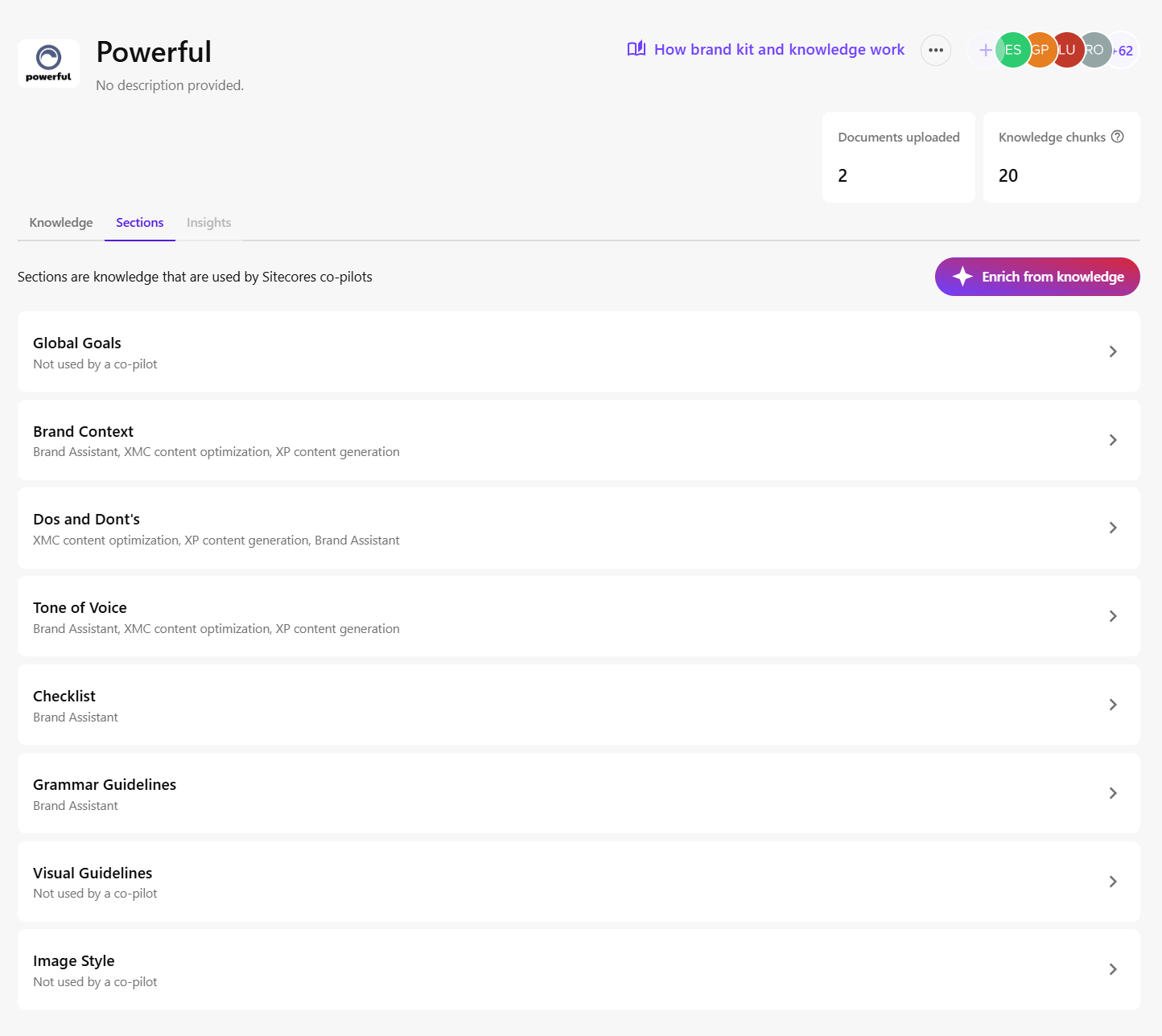The width and height of the screenshot is (1162, 1036).
Task: Open the Visual Guidelines section title
Action: (x=93, y=874)
